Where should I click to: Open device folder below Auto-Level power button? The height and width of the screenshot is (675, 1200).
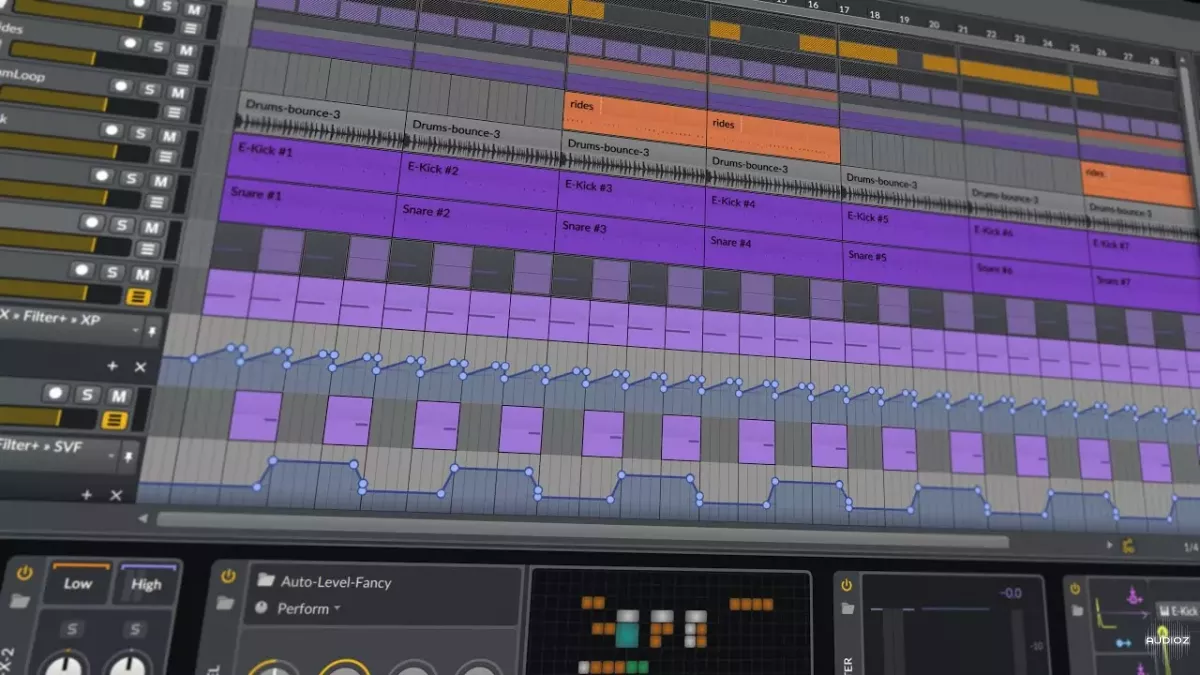225,603
